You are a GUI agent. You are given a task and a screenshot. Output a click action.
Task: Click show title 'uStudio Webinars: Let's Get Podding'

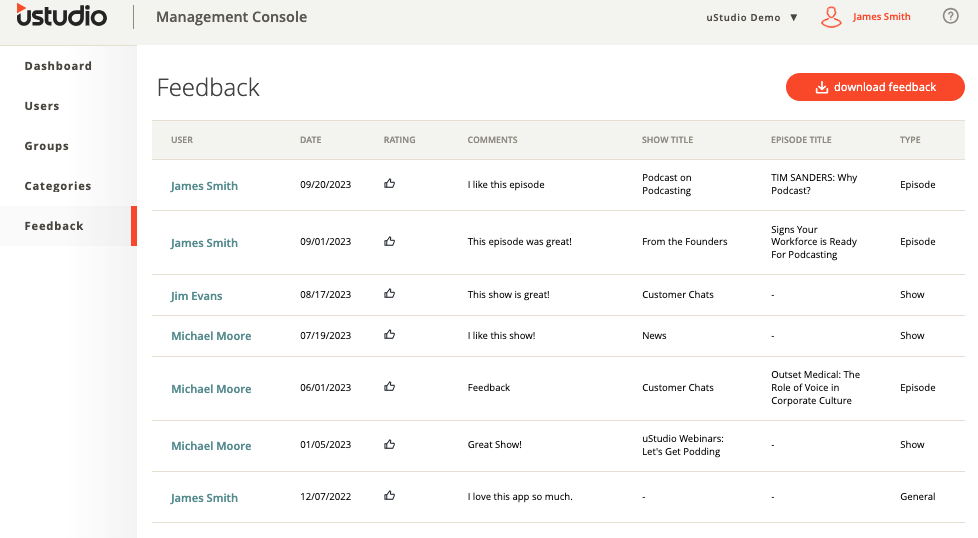[683, 445]
